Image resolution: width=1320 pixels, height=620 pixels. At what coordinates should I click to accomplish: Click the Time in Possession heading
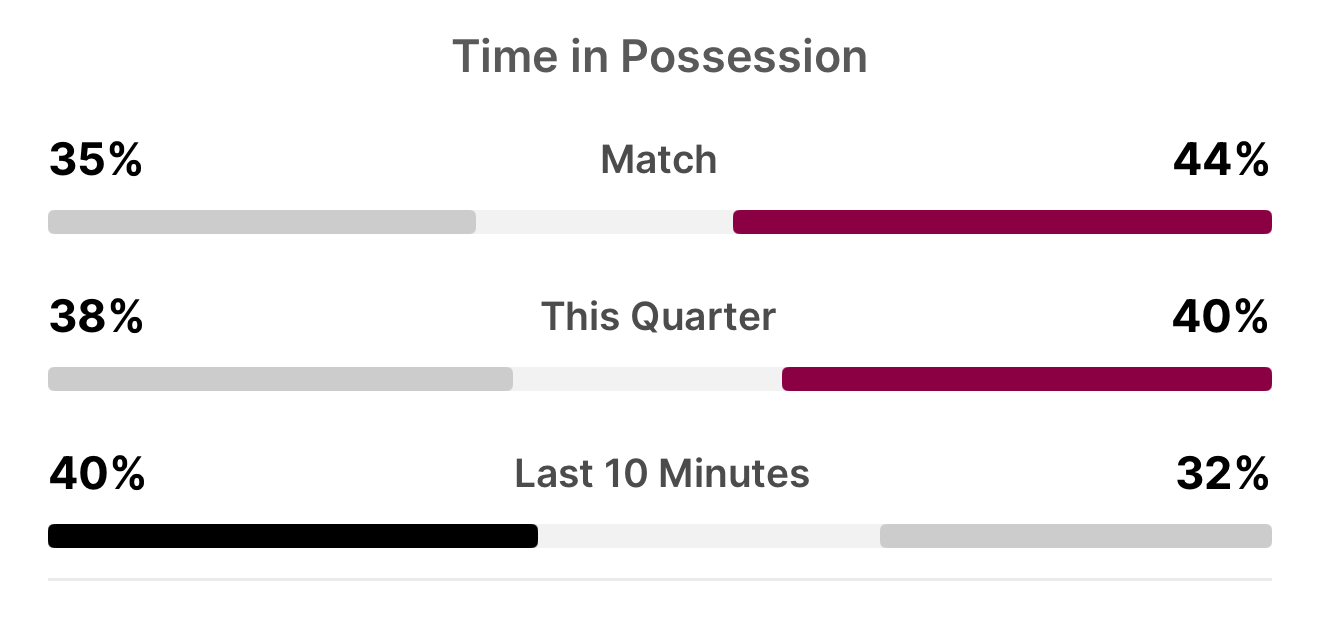pos(659,57)
